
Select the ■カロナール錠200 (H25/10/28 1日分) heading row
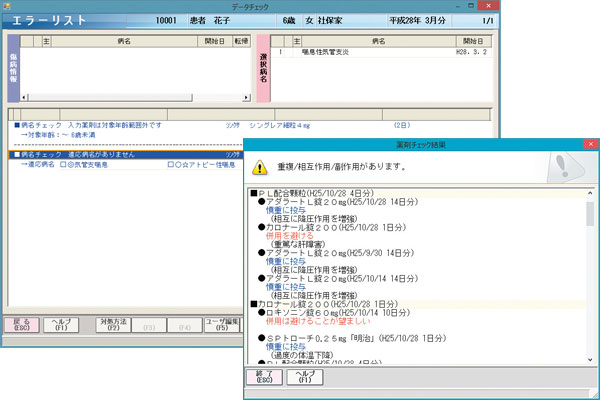point(417,304)
